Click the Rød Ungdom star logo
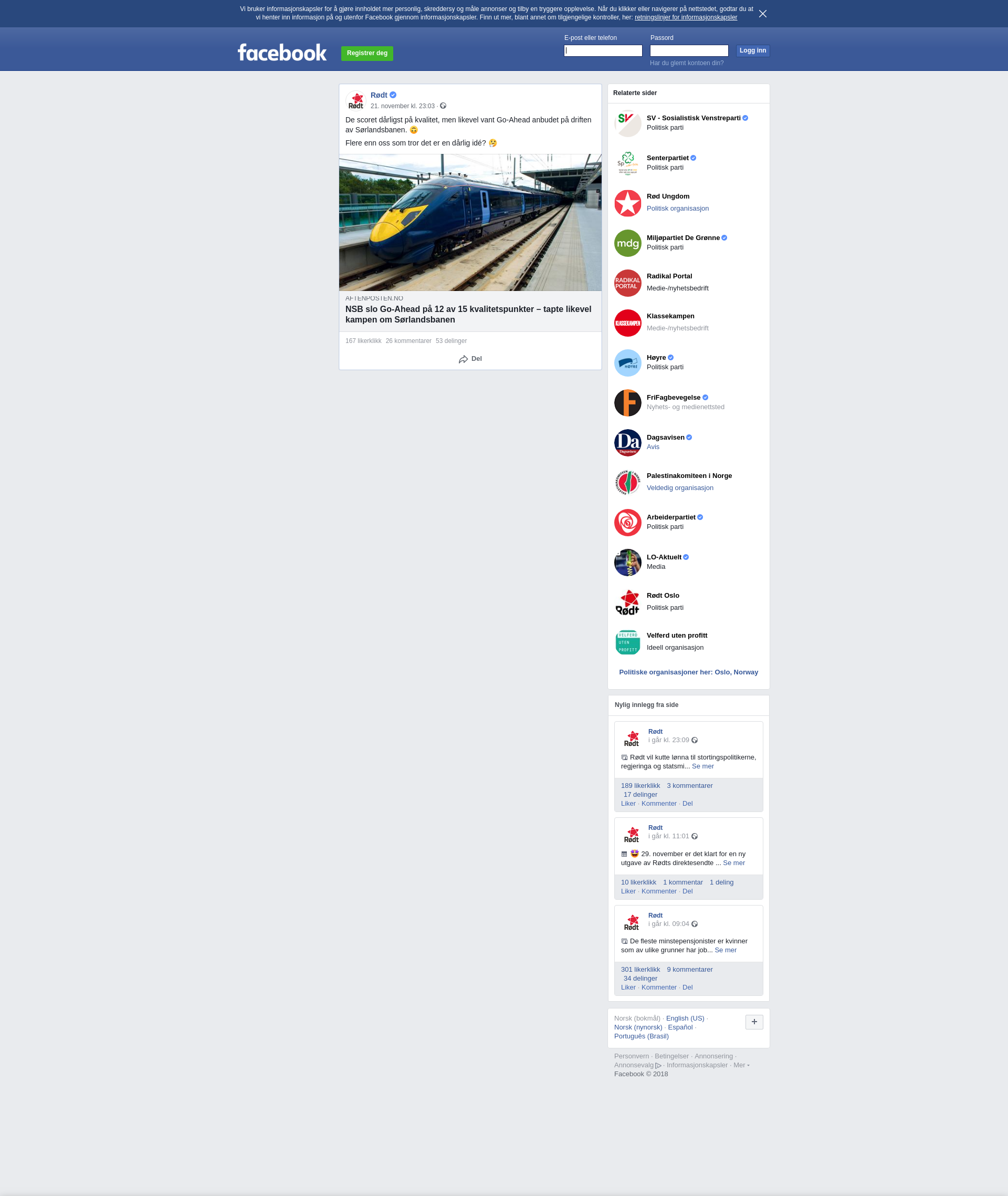Viewport: 1008px width, 1196px height. [627, 203]
